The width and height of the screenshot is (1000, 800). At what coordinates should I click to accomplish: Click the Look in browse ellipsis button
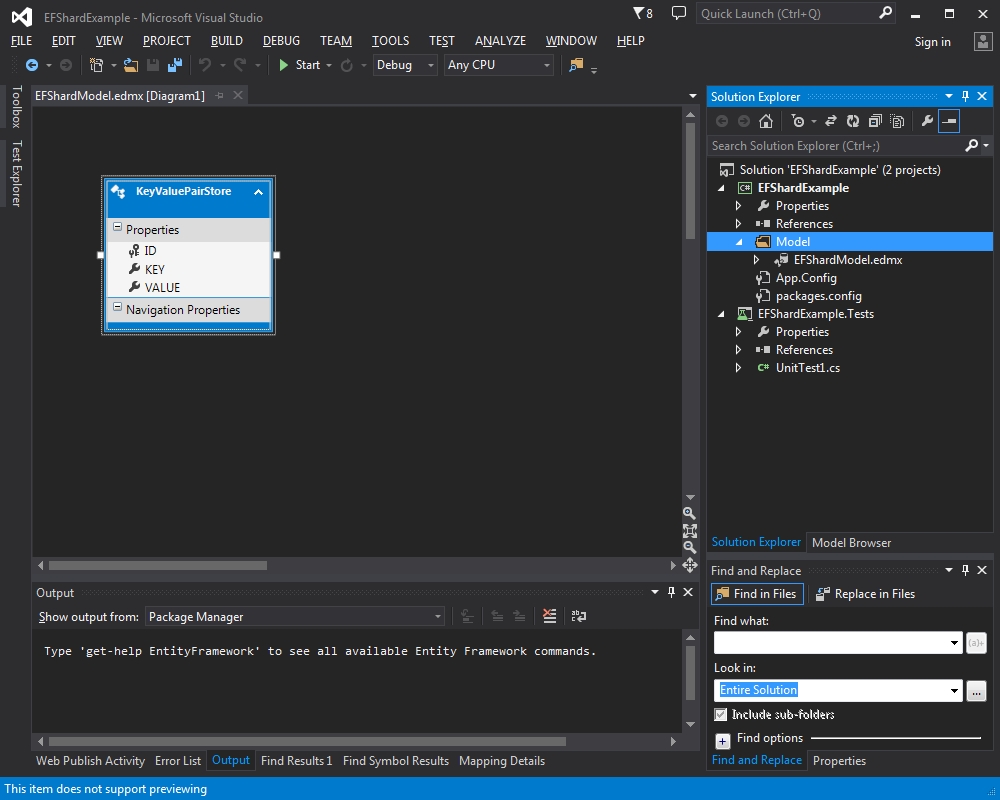pos(976,690)
